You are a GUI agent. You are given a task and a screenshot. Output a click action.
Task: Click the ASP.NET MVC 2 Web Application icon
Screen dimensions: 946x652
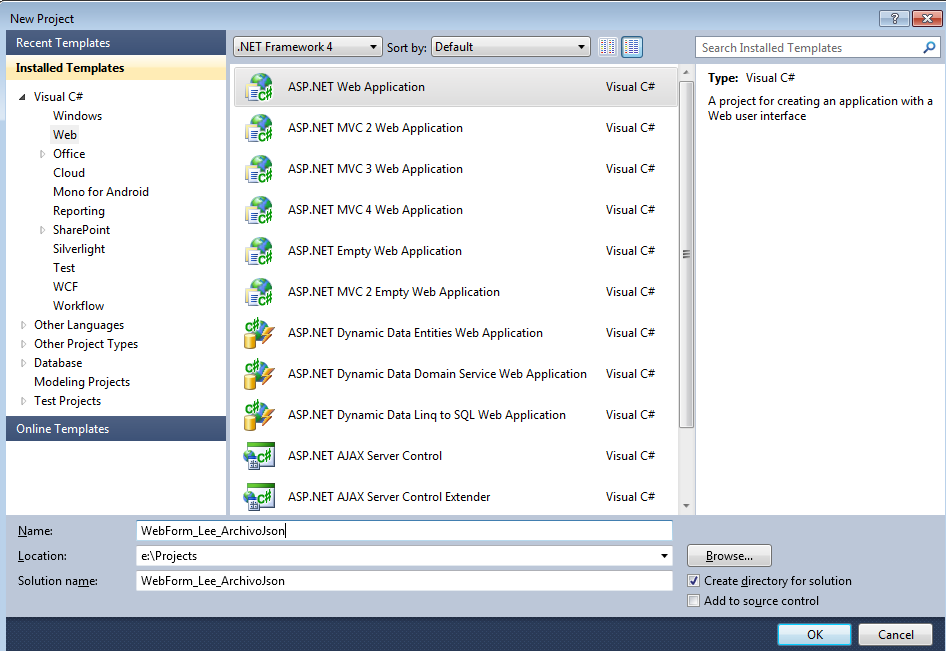coord(259,128)
